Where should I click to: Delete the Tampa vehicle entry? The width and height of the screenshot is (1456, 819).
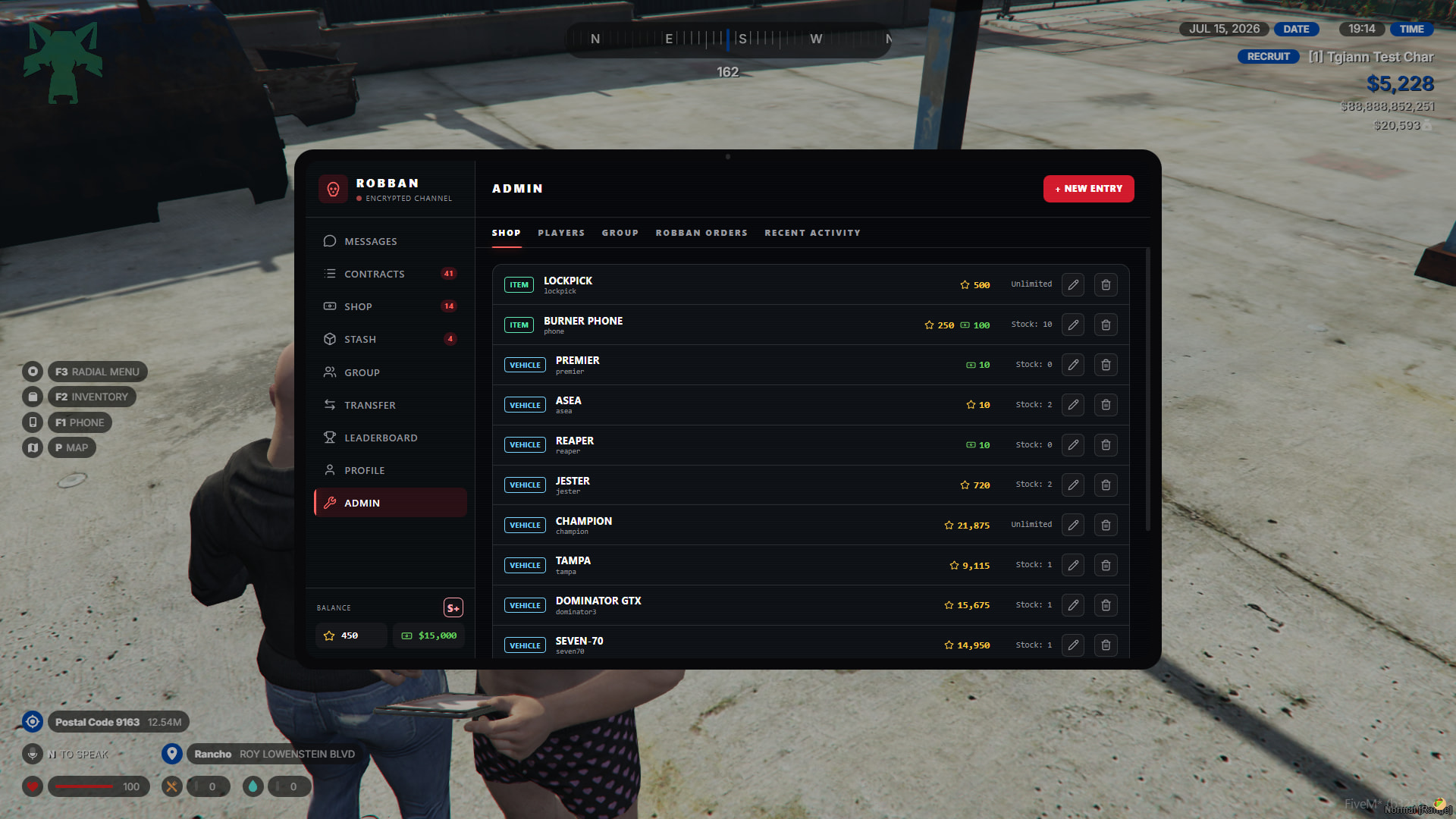[x=1106, y=565]
